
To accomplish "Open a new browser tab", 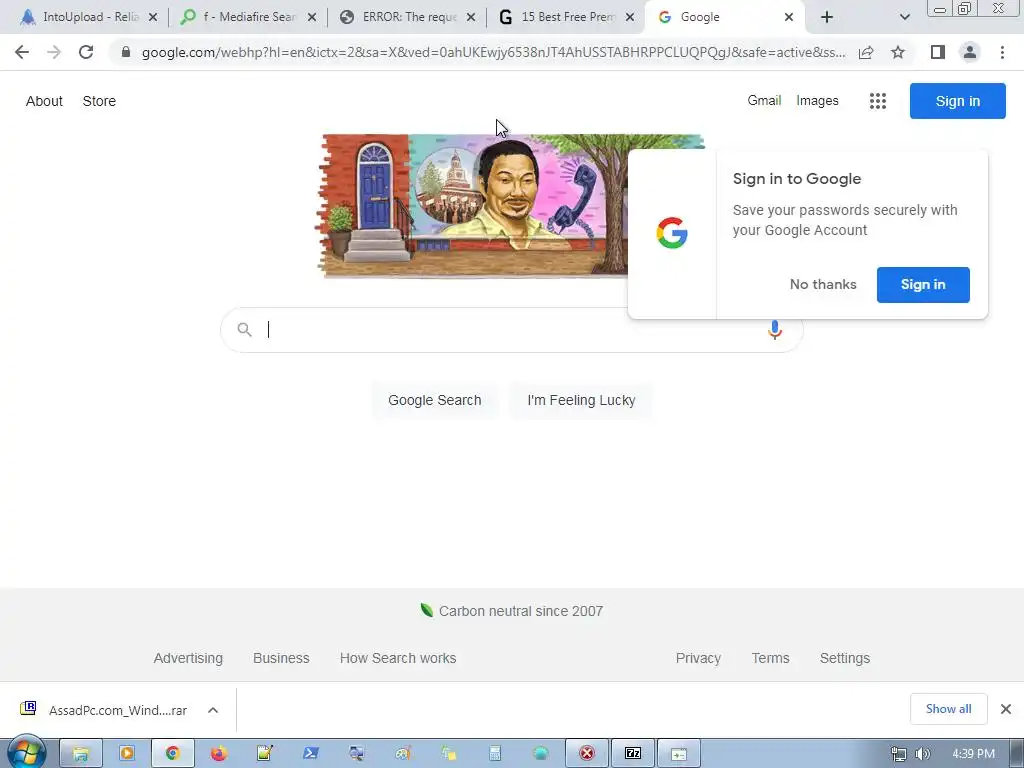I will pos(827,18).
